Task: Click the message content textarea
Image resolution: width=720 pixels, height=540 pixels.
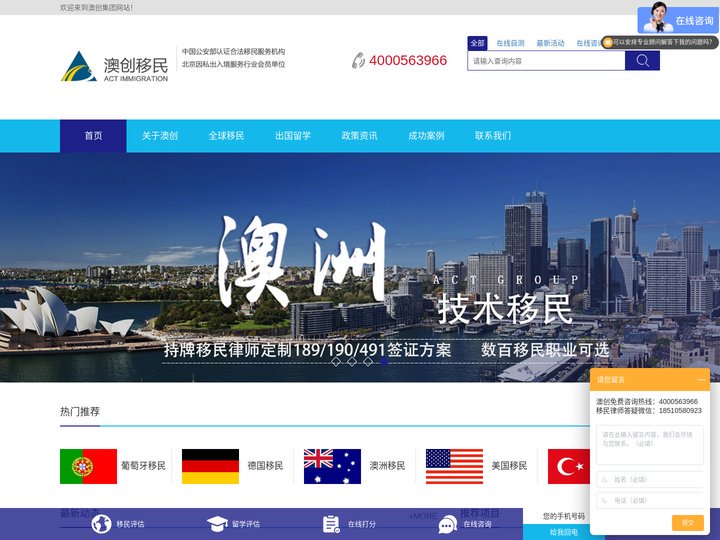Action: pos(650,445)
